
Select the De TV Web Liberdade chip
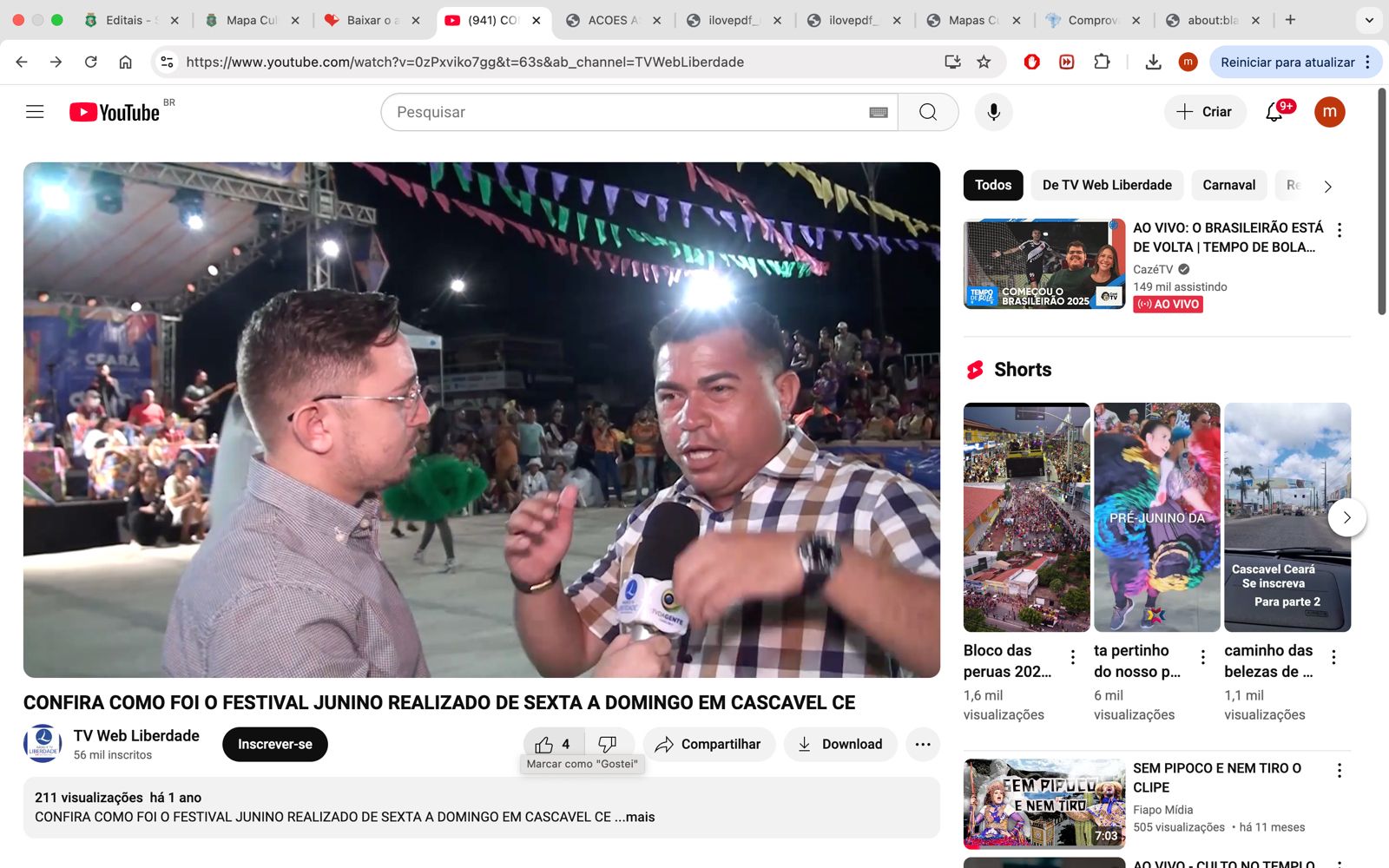(x=1107, y=185)
